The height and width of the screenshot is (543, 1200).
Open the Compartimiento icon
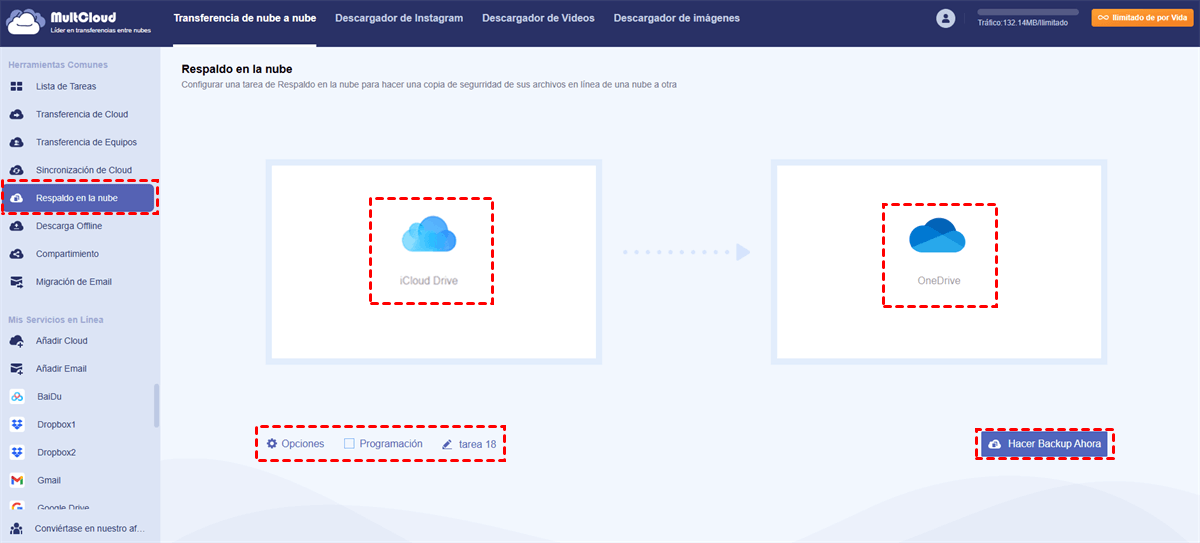tap(17, 254)
